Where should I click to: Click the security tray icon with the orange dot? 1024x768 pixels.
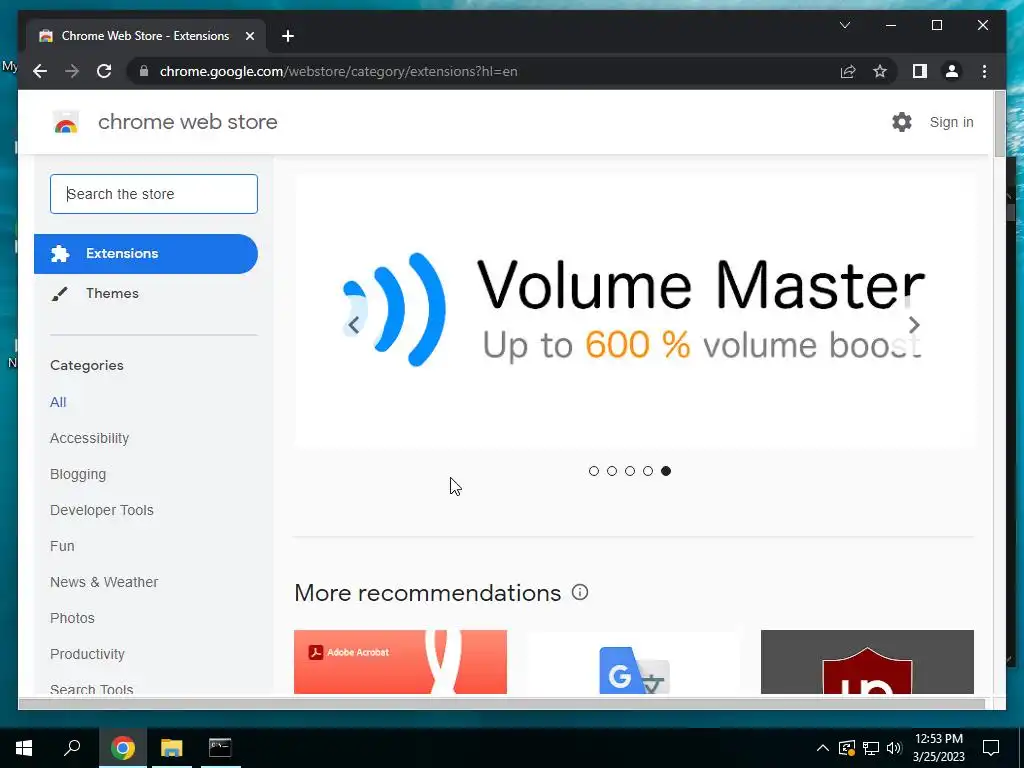[x=847, y=748]
